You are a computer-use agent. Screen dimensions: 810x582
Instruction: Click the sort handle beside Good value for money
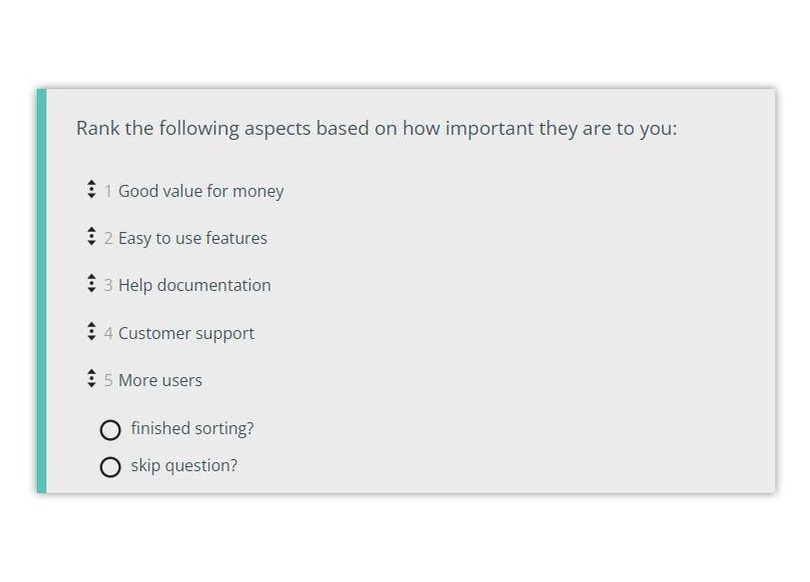coord(92,190)
